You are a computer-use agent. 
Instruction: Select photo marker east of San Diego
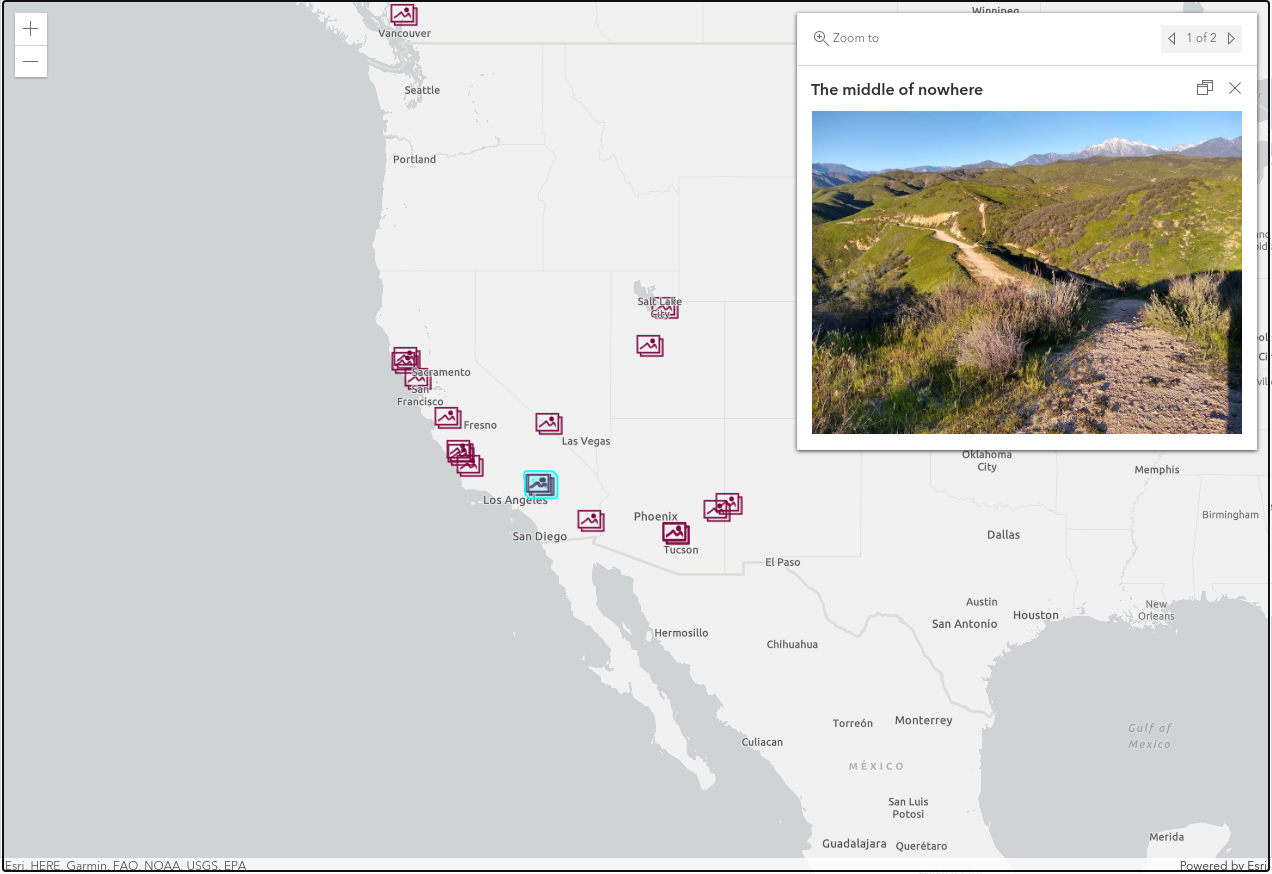(590, 521)
